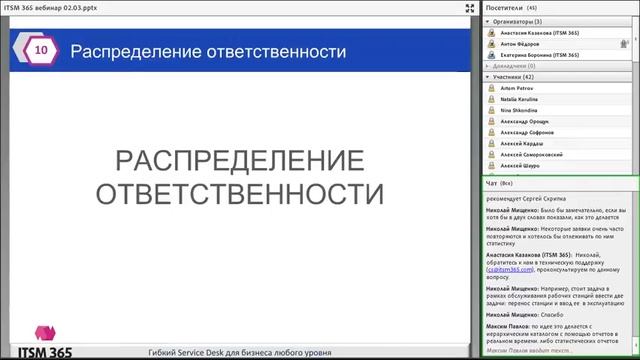Click the 'Максим Павлов вводит текст' typing indicator
Viewport: 640px width, 360px height.
[529, 350]
